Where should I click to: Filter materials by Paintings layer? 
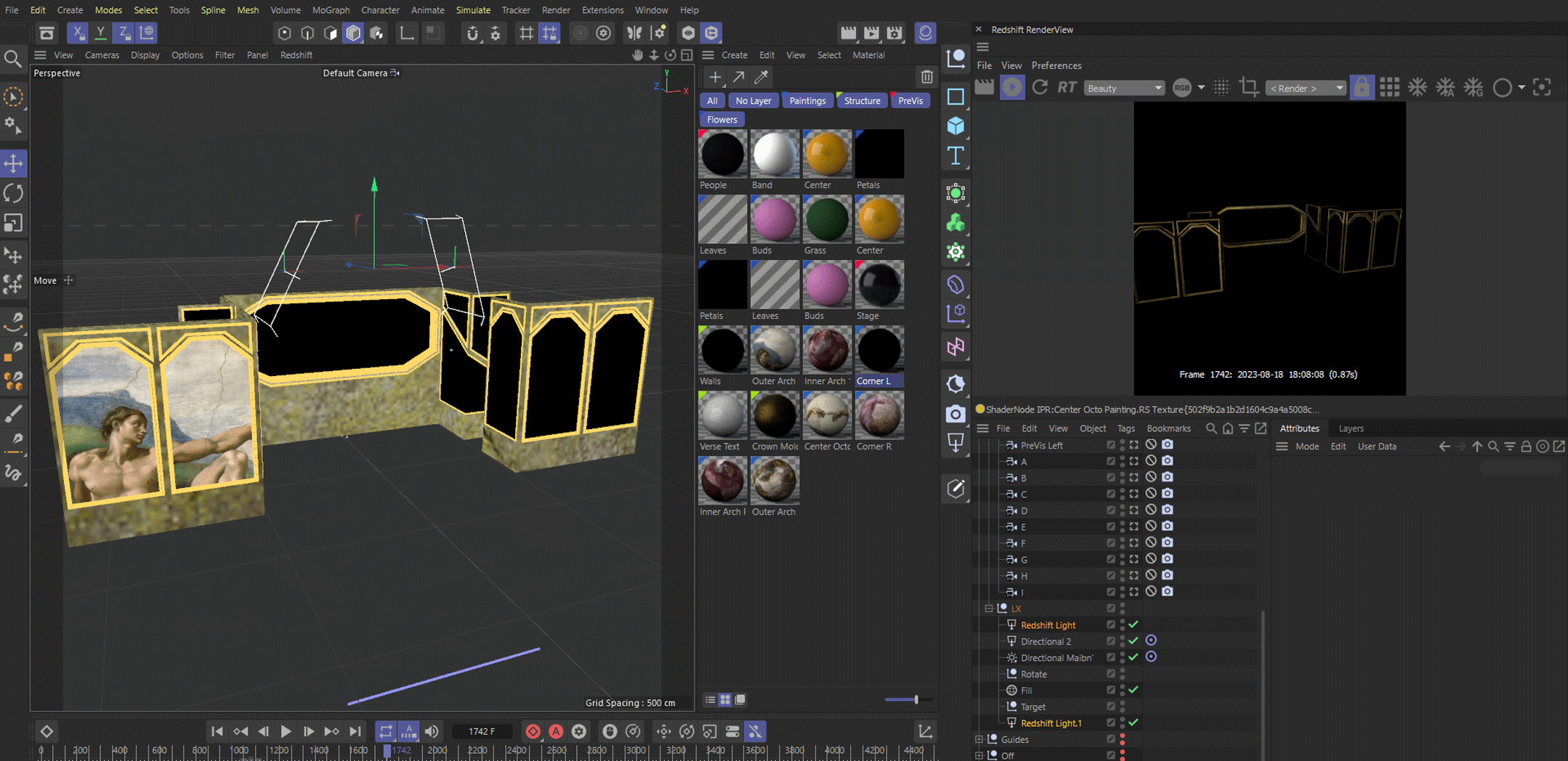[x=807, y=101]
